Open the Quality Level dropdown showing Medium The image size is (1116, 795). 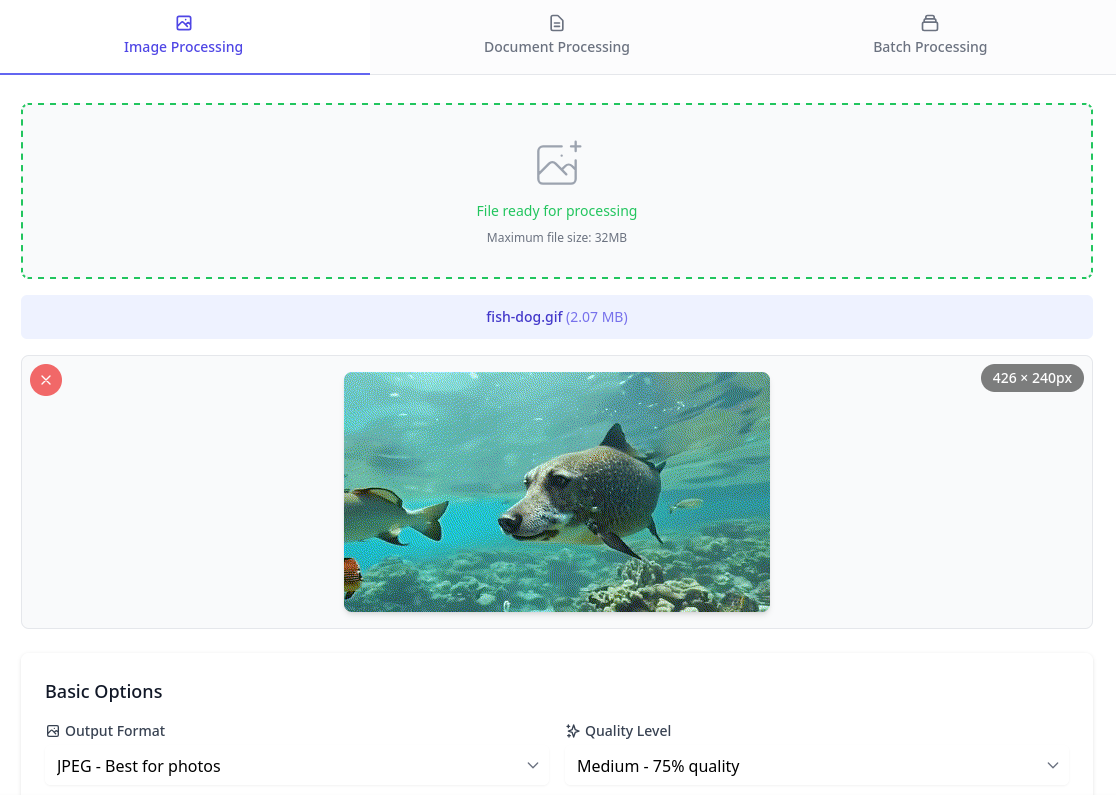[817, 767]
